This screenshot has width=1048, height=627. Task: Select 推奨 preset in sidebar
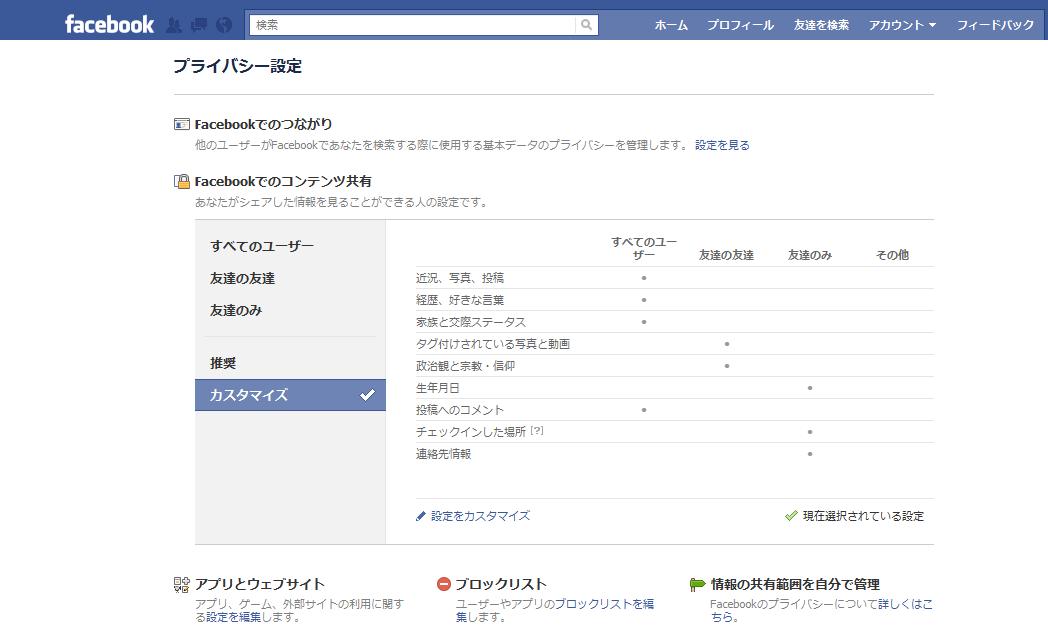pyautogui.click(x=223, y=363)
